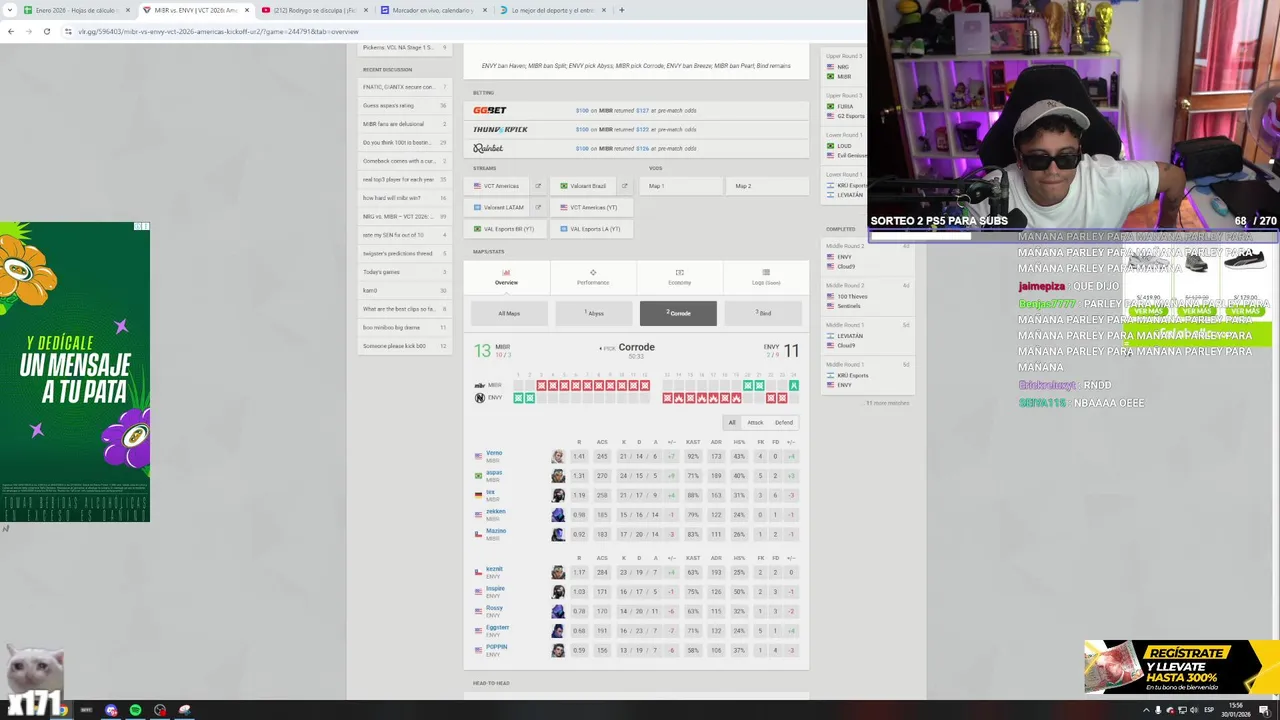Screen dimensions: 1280x720
Task: Open the Valorant Brazil stream external link icon
Action: click(x=625, y=186)
